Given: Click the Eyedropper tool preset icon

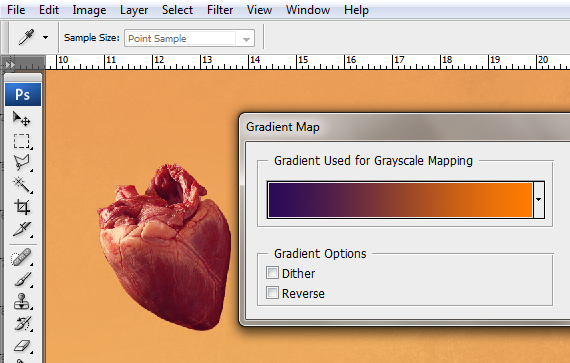Looking at the screenshot, I should point(27,37).
